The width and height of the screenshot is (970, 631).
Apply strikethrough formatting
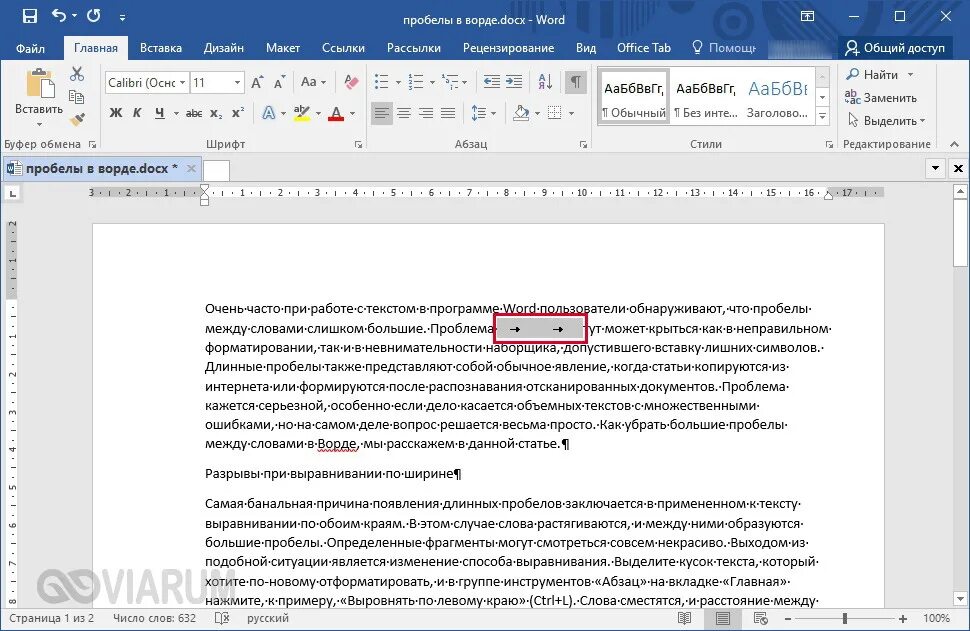[194, 113]
